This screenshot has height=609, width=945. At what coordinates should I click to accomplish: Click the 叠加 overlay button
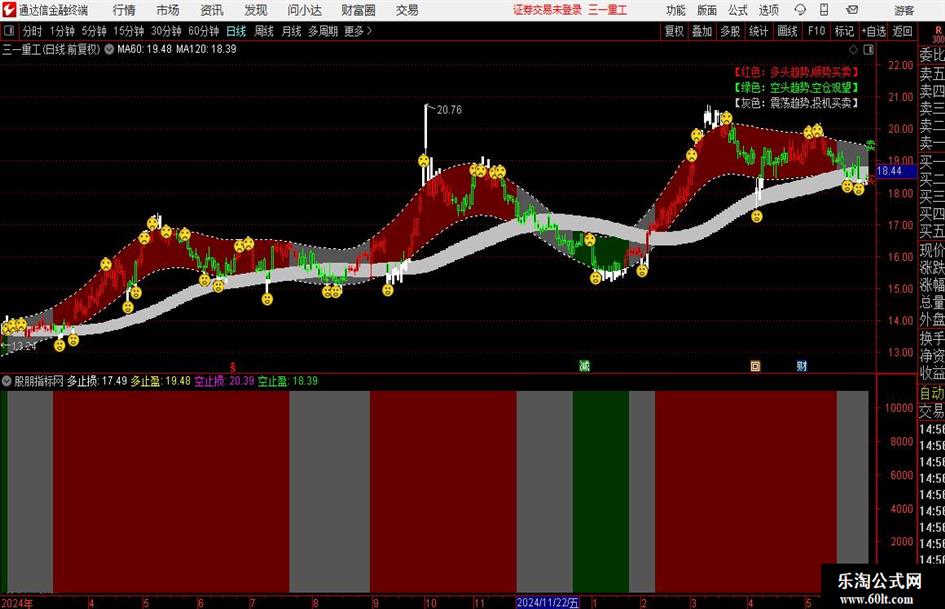(702, 31)
